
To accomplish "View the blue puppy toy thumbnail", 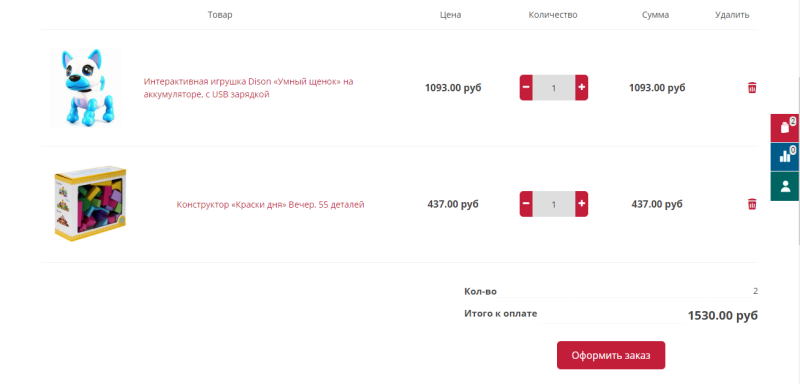I will tap(88, 88).
